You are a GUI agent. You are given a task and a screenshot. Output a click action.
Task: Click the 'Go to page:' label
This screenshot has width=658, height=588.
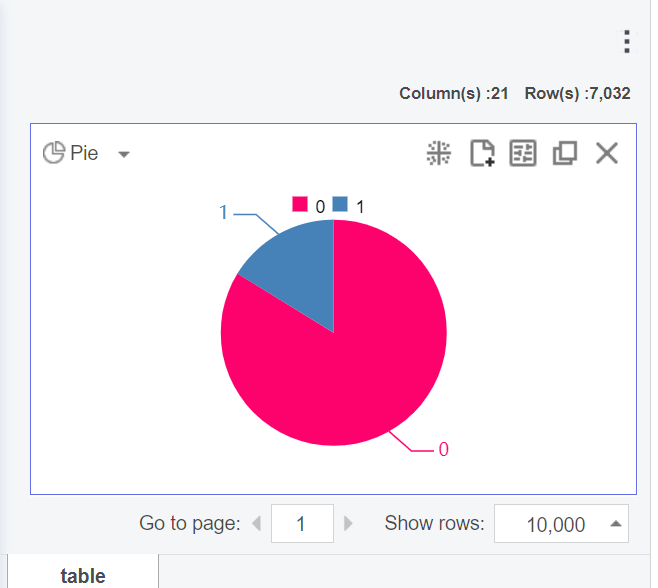(190, 523)
